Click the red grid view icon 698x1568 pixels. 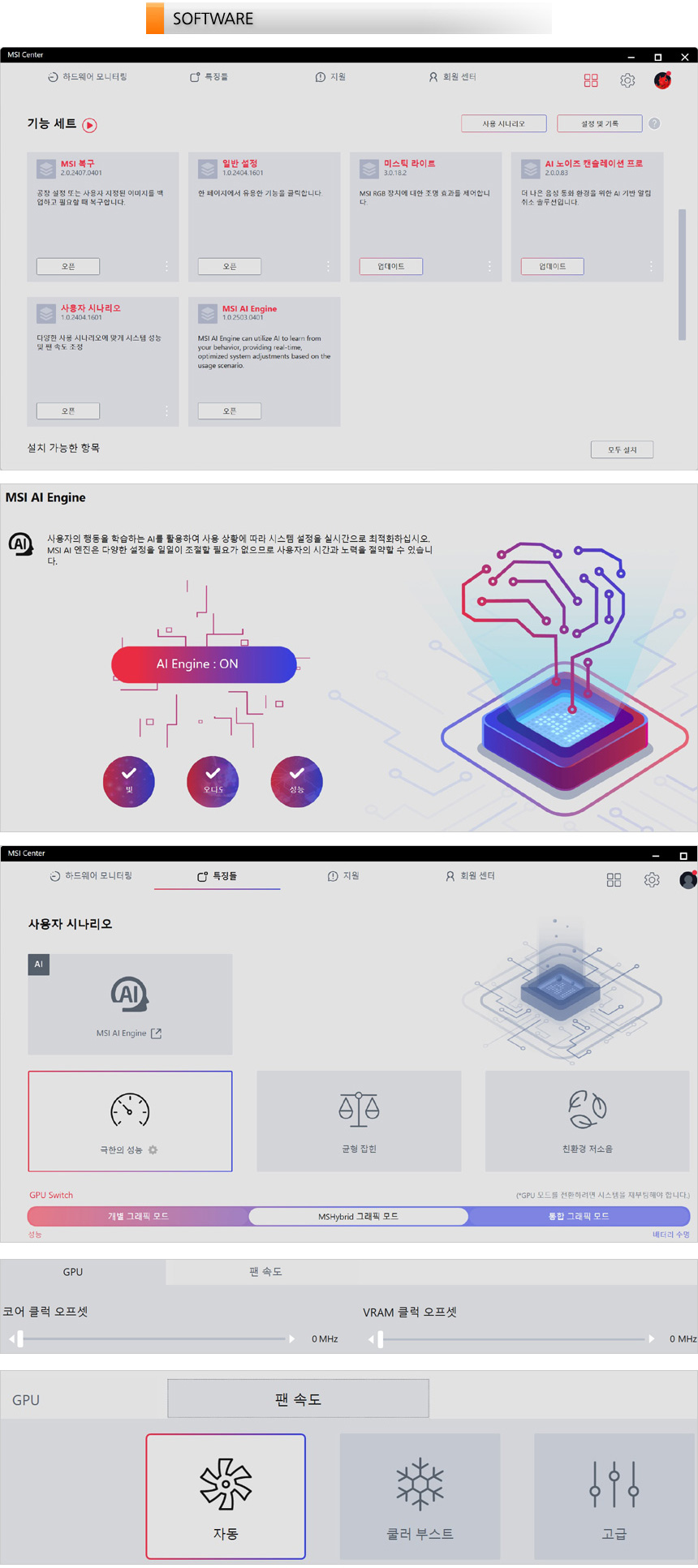591,80
